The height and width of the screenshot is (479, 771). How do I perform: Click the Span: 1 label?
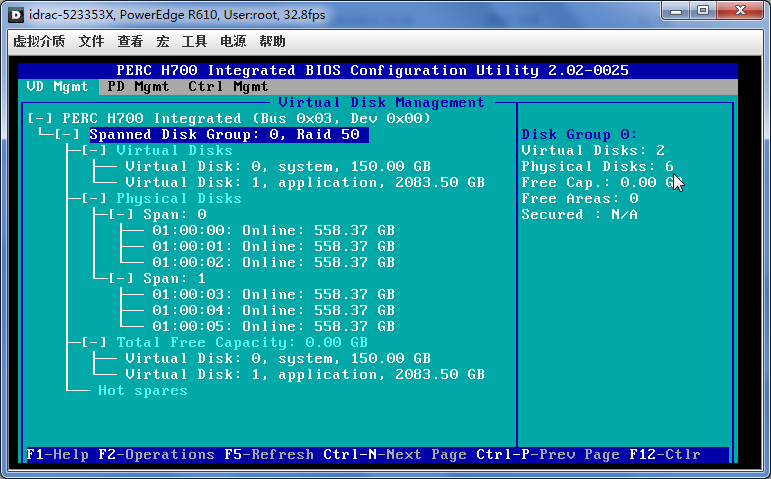tap(175, 279)
